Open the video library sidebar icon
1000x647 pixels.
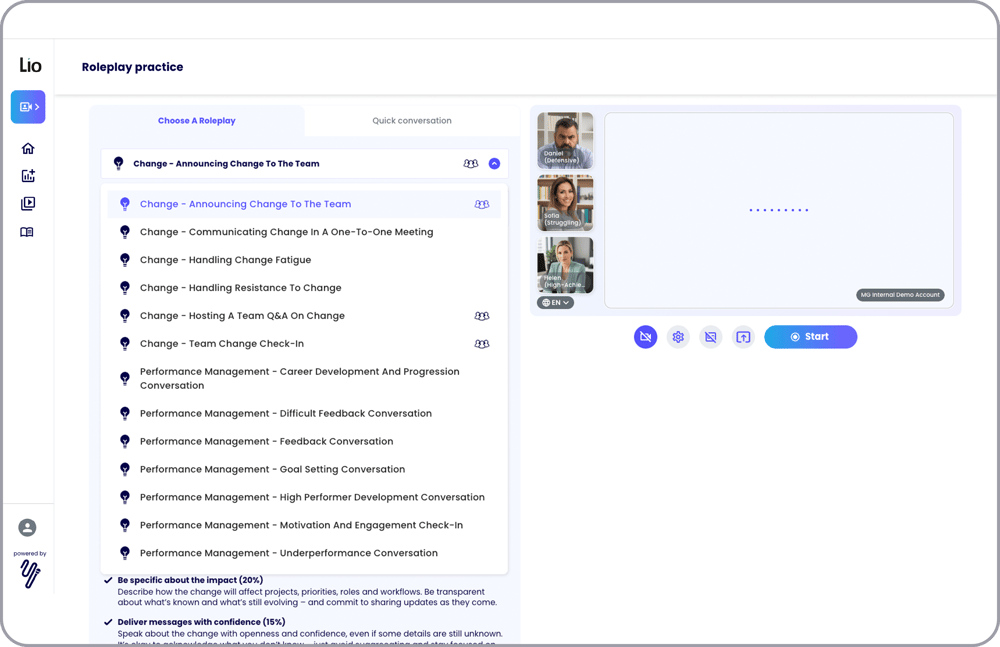(x=28, y=204)
